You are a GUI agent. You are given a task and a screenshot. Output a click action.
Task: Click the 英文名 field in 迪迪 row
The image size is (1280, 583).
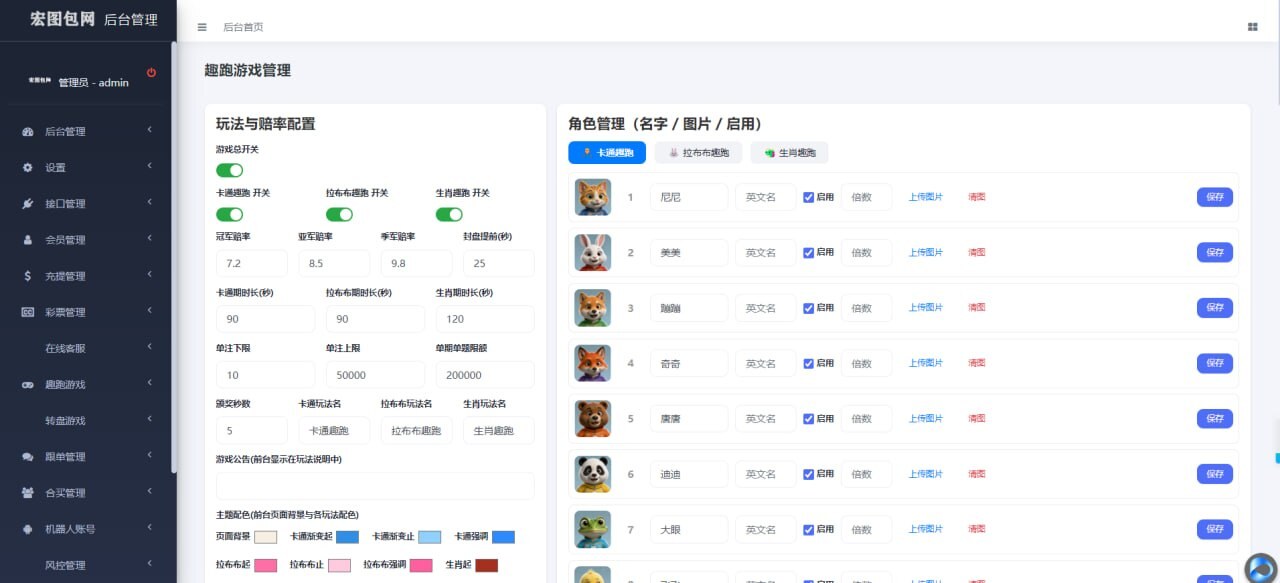tap(765, 474)
